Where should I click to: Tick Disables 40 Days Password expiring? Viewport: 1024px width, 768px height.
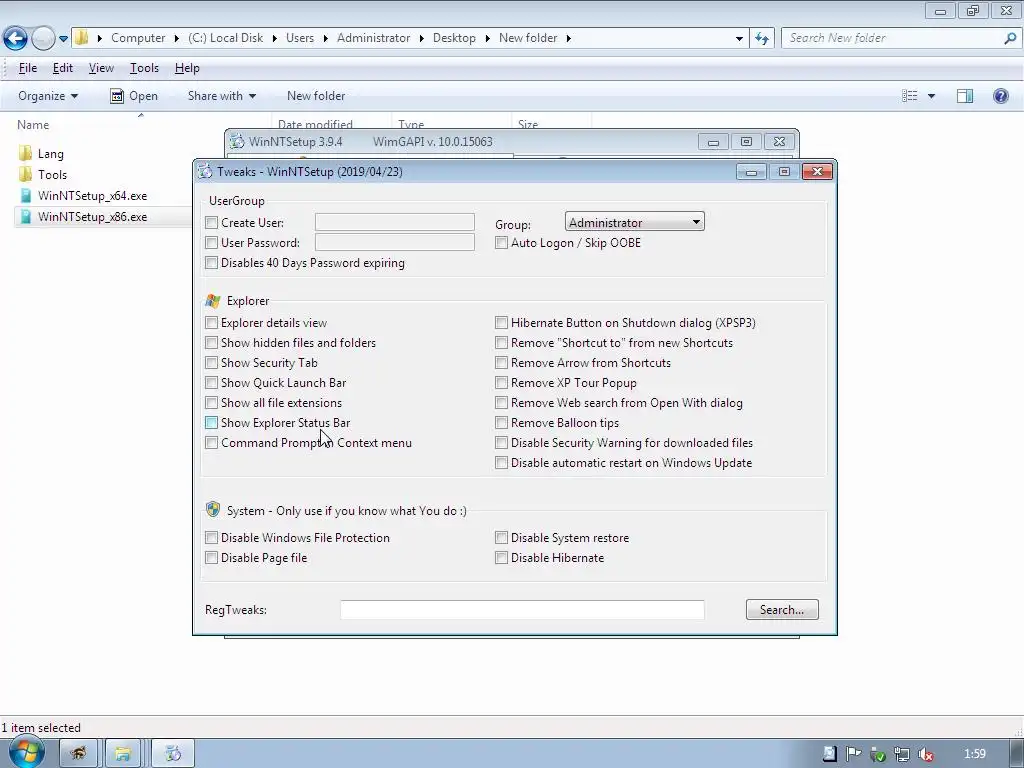(211, 263)
